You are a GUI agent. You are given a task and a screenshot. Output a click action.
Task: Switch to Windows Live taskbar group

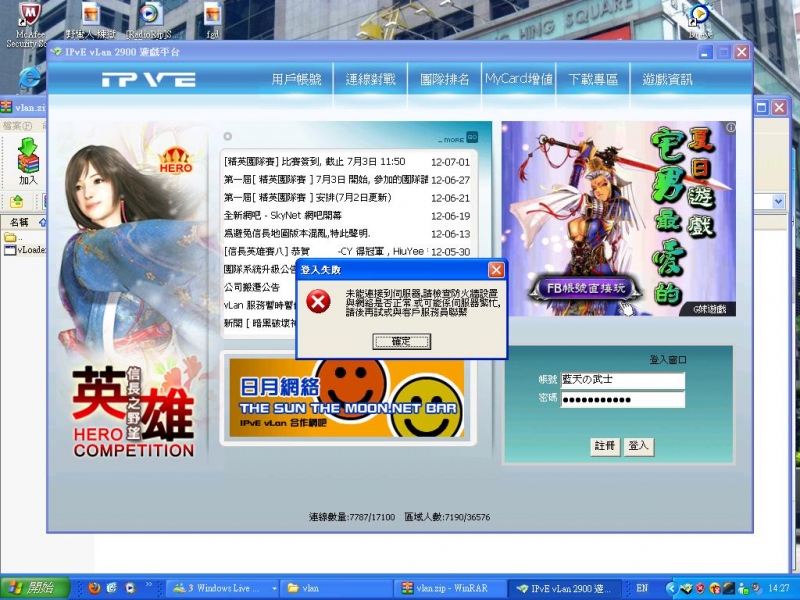coord(223,588)
